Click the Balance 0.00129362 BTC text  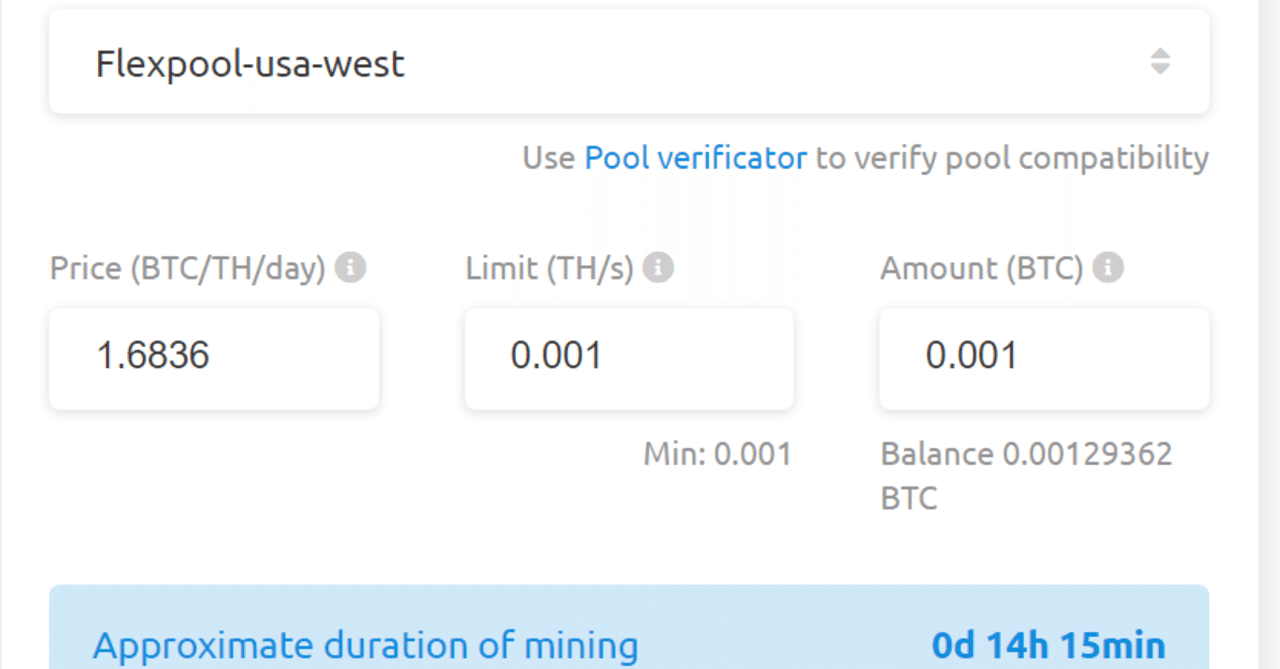tap(1026, 455)
